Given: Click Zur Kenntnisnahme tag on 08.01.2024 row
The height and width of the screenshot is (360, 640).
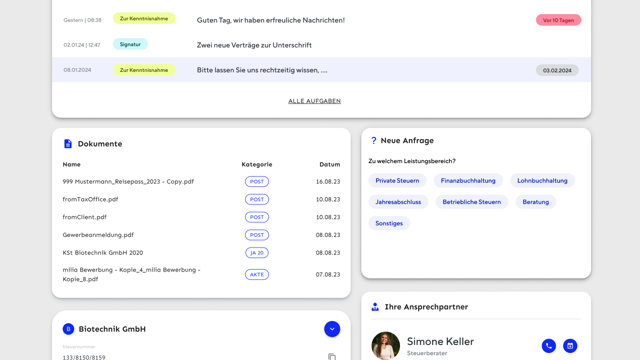Looking at the screenshot, I should (144, 70).
